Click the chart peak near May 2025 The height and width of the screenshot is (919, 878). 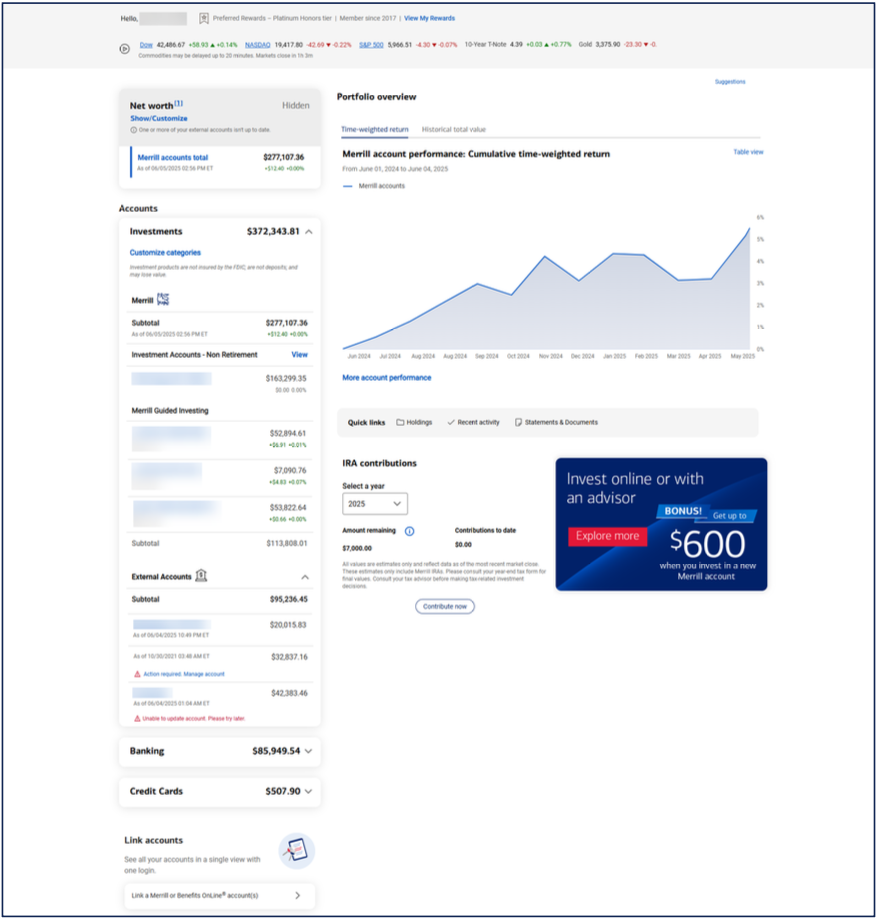coord(749,229)
